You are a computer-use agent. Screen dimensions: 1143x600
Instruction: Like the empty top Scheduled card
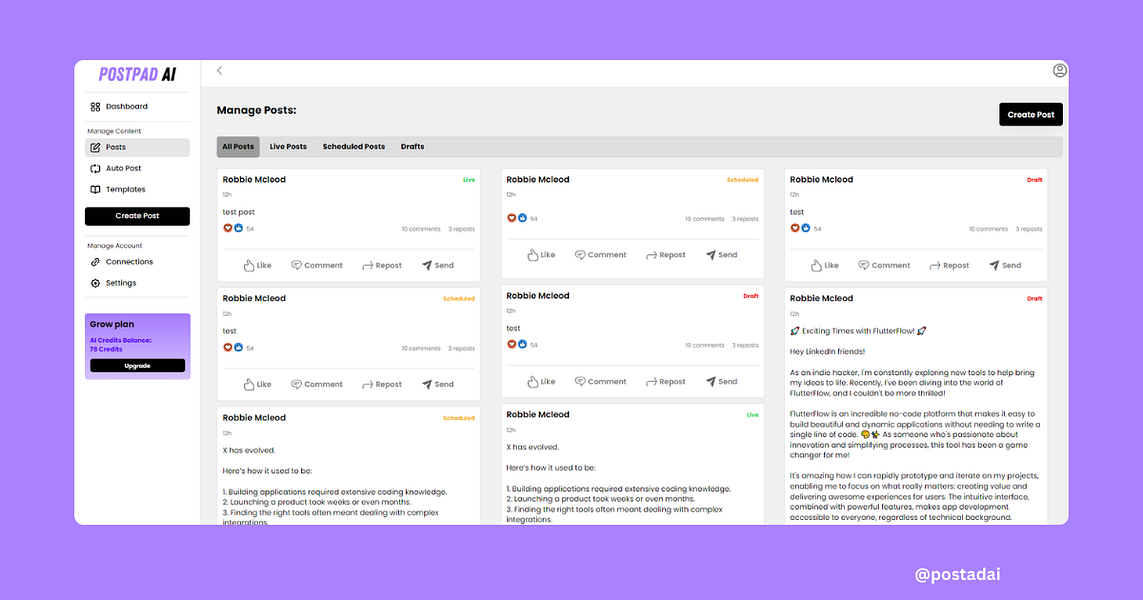541,255
